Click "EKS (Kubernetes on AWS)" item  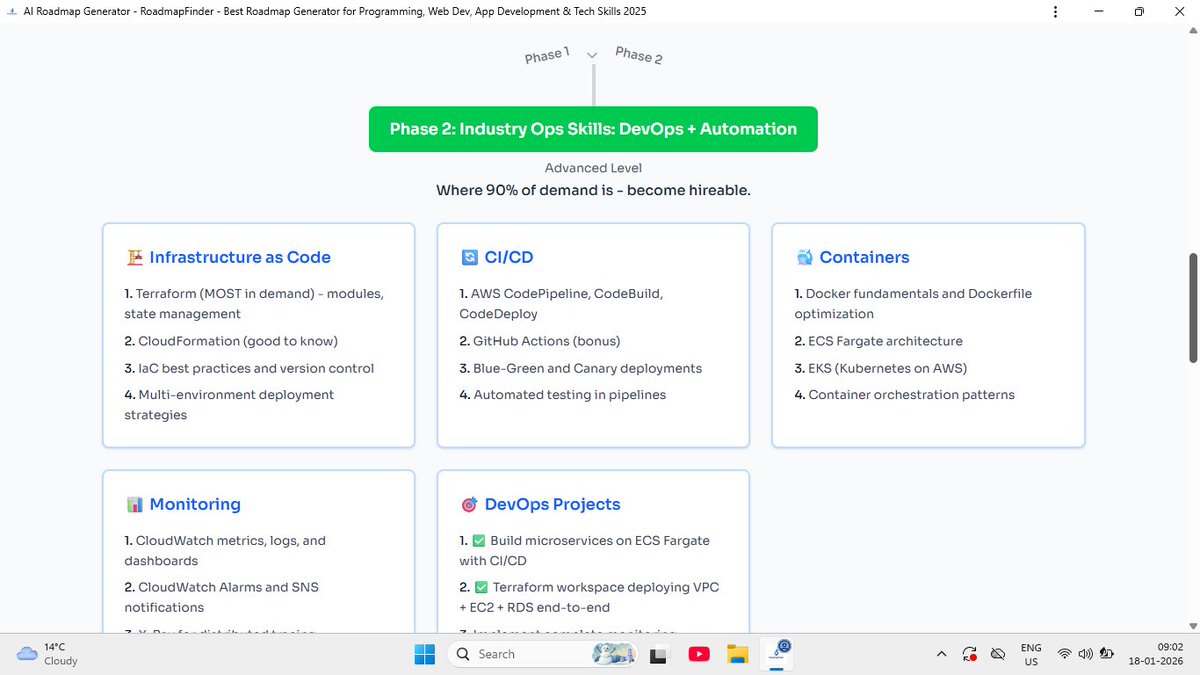[881, 368]
